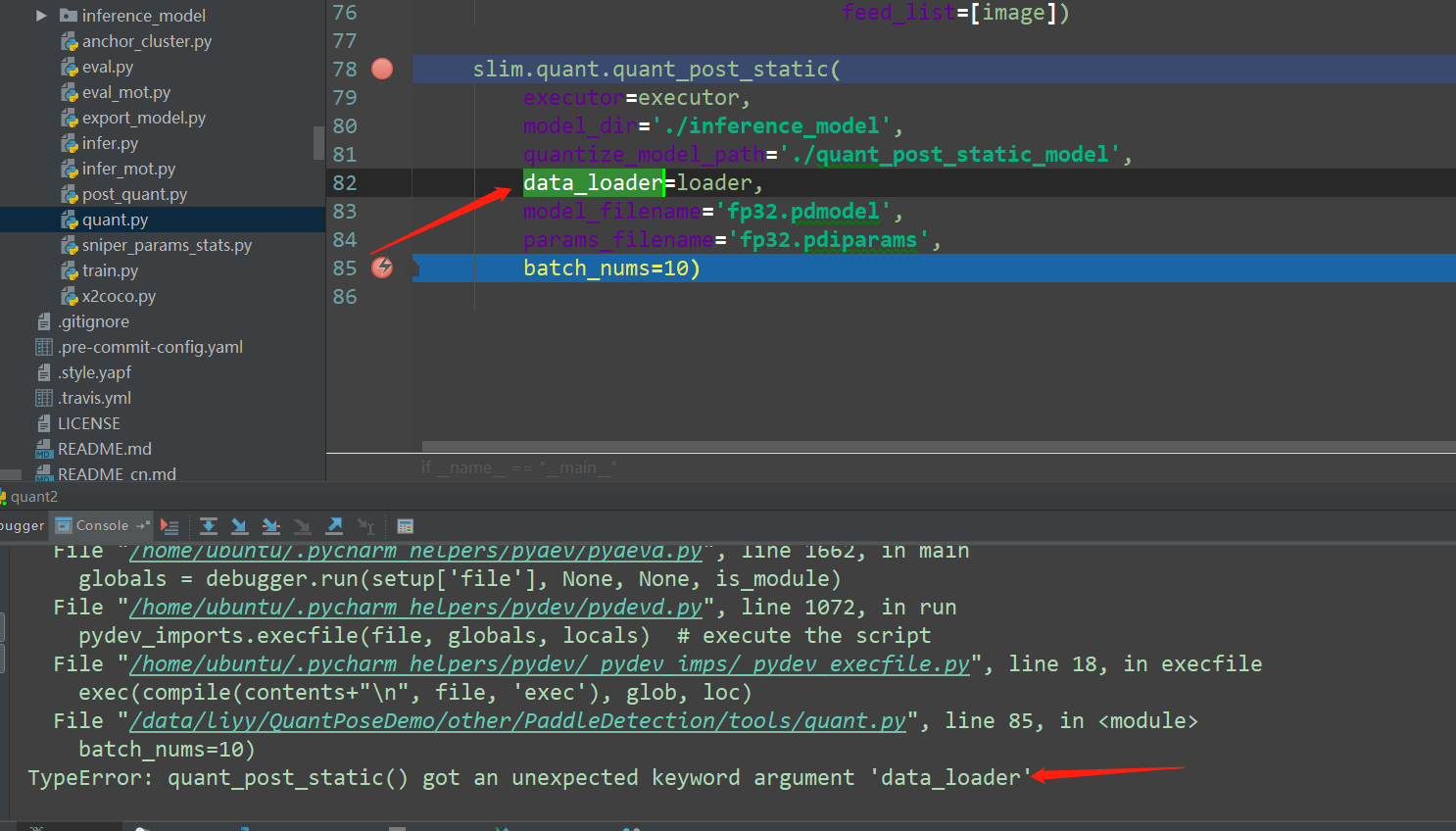Click batch_nums=10 on editor line 85

pyautogui.click(x=611, y=268)
